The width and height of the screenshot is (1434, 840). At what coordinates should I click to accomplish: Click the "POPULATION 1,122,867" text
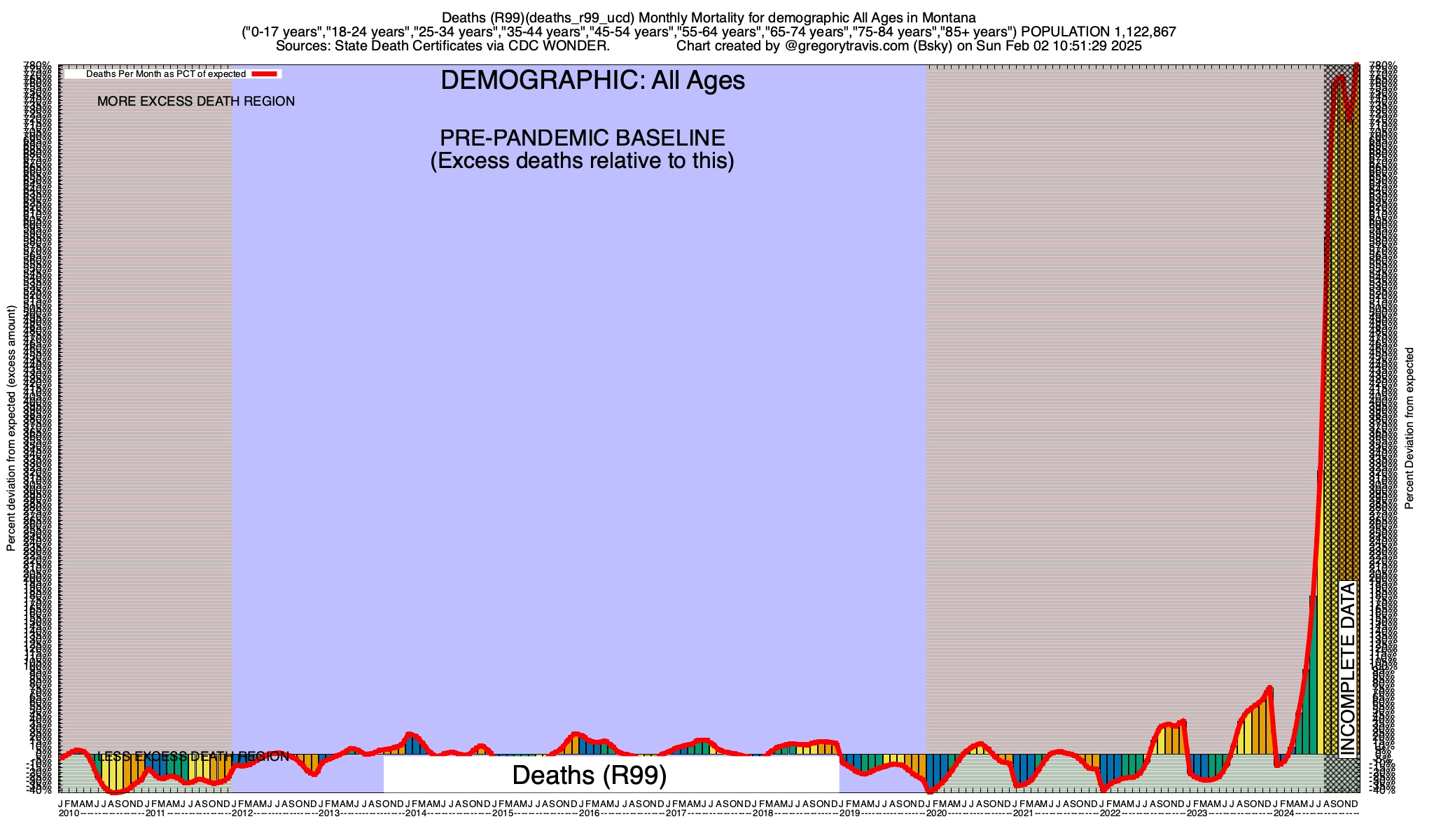click(1099, 32)
